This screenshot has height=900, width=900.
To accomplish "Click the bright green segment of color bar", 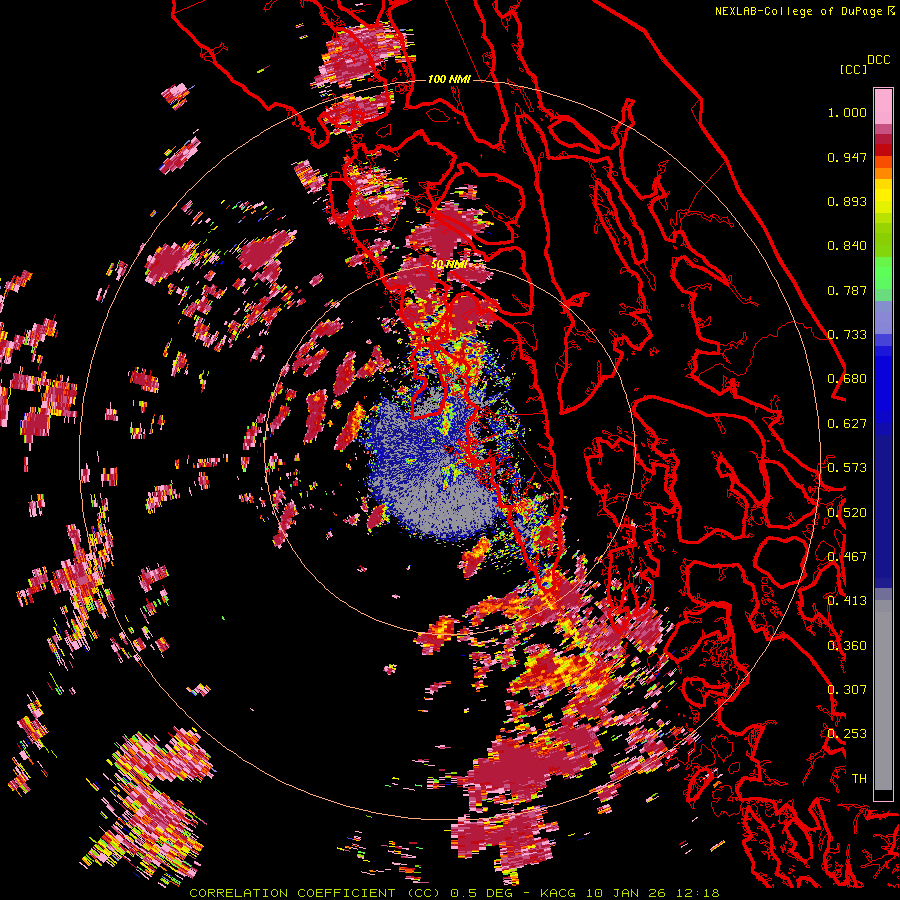I will pos(883,273).
